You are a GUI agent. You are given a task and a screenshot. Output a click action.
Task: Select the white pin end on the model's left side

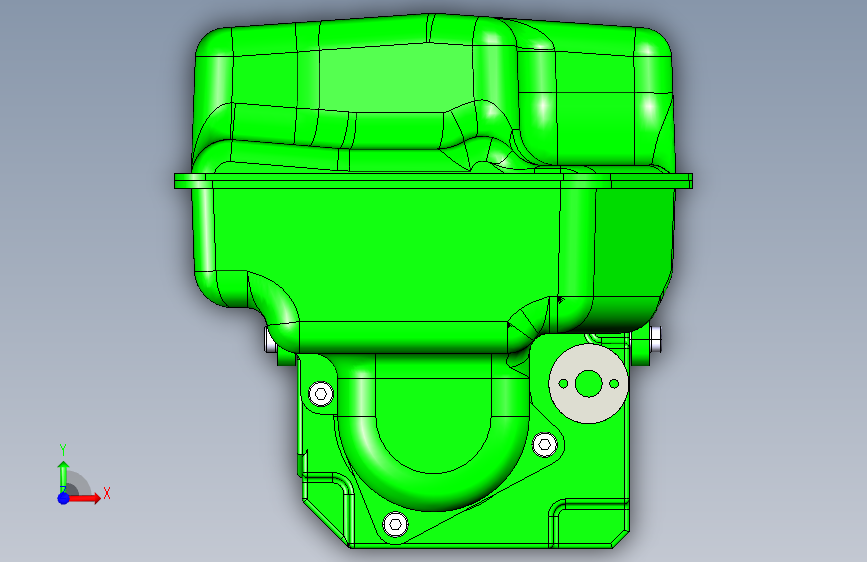(x=270, y=339)
